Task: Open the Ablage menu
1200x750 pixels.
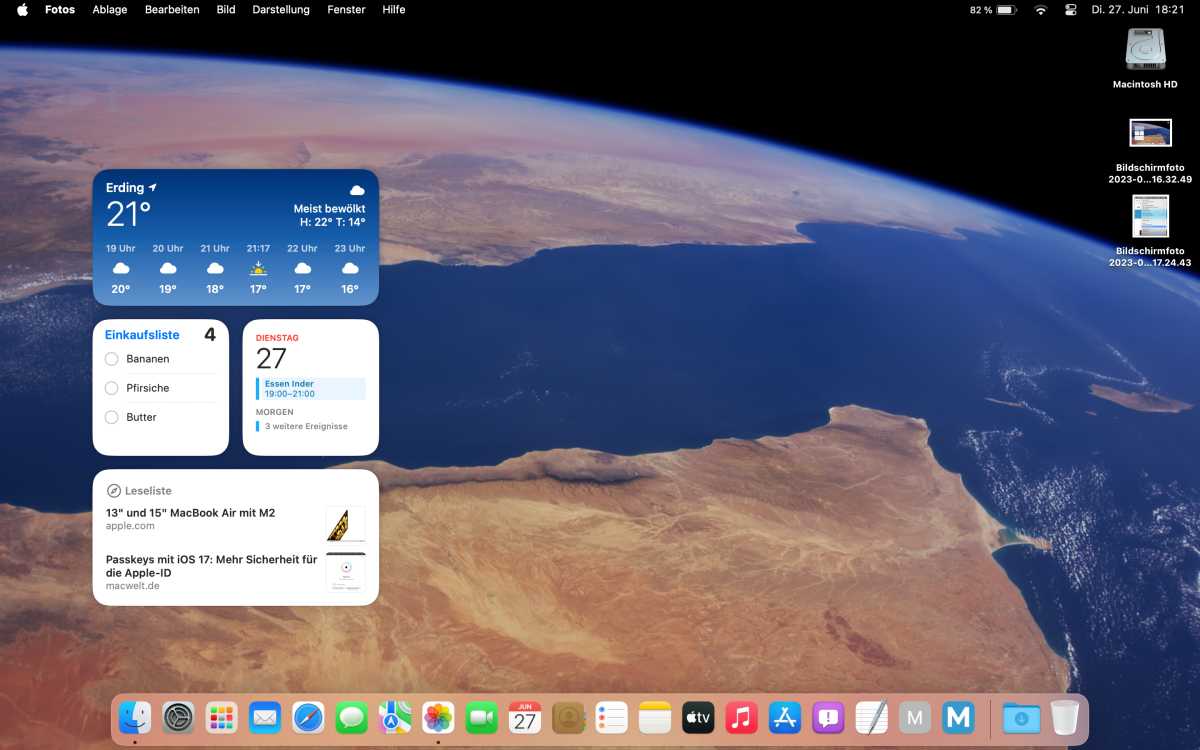Action: tap(109, 10)
